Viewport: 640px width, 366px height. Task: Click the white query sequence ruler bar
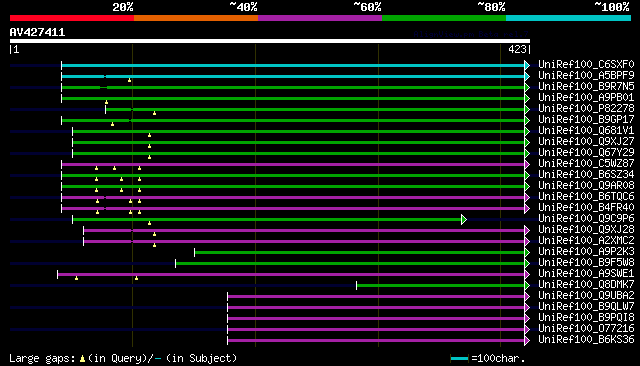coord(270,41)
